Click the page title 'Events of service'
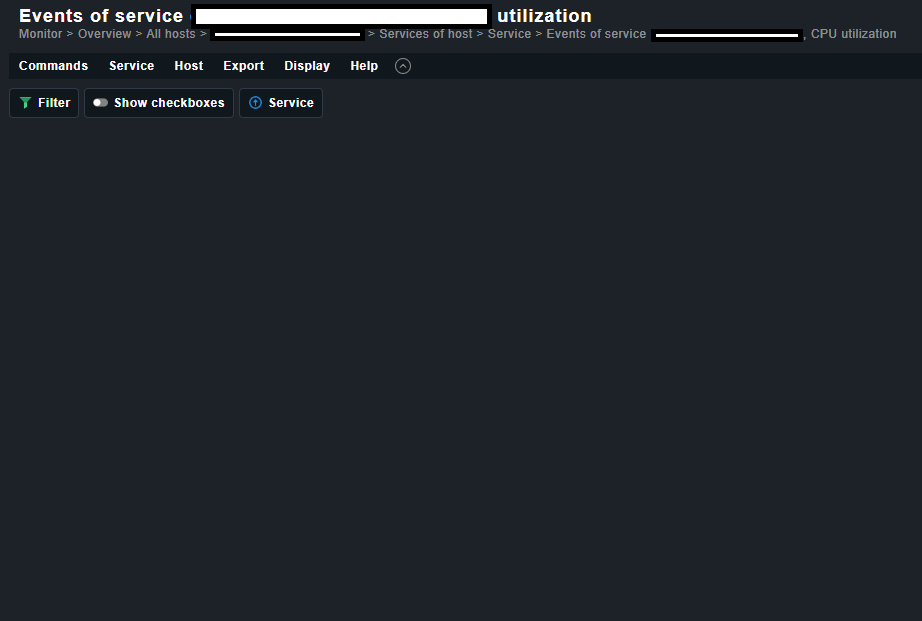 pyautogui.click(x=101, y=16)
